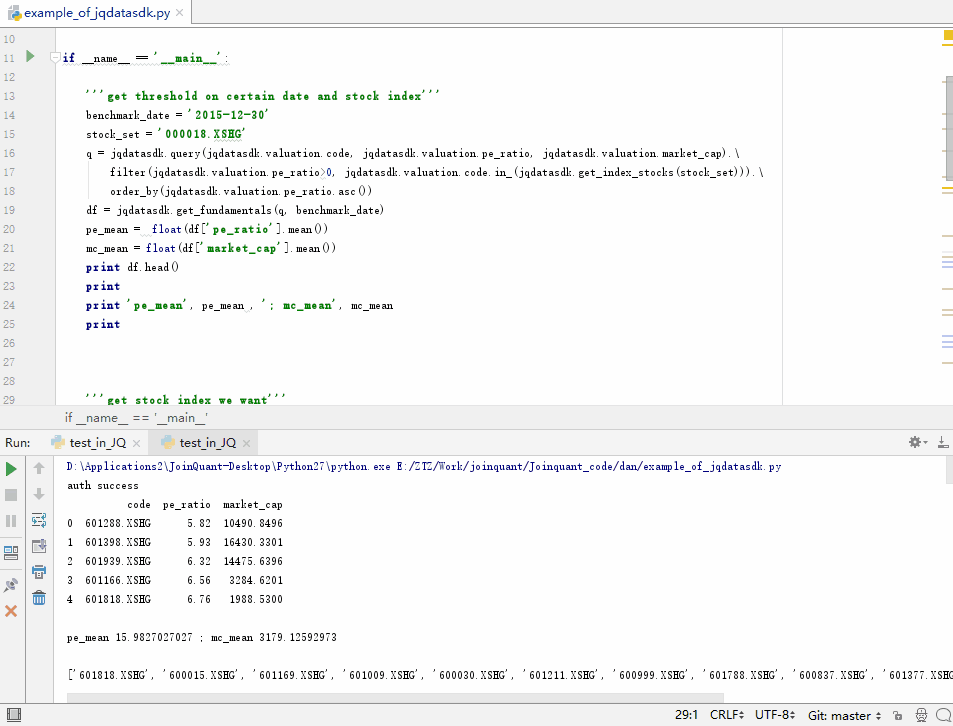This screenshot has width=953, height=726.
Task: Click the line 22 gutter number
Action: 9,267
